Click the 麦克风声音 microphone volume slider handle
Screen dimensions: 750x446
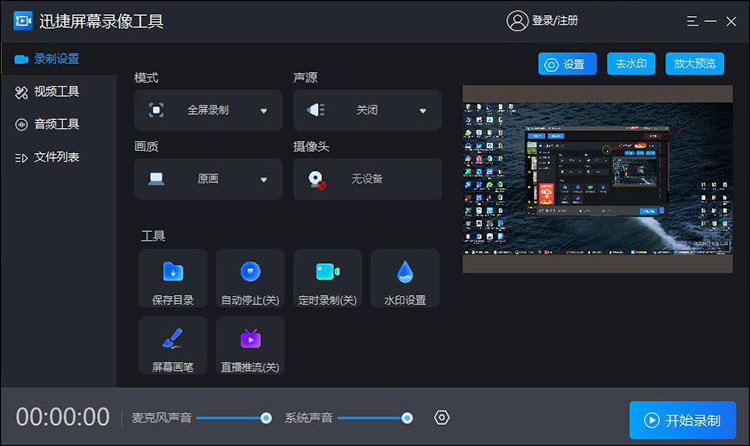tap(266, 418)
